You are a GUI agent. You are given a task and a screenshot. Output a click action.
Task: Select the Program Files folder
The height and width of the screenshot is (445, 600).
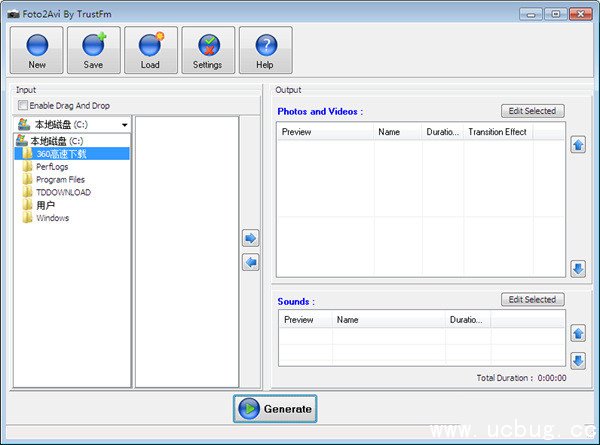tap(60, 180)
